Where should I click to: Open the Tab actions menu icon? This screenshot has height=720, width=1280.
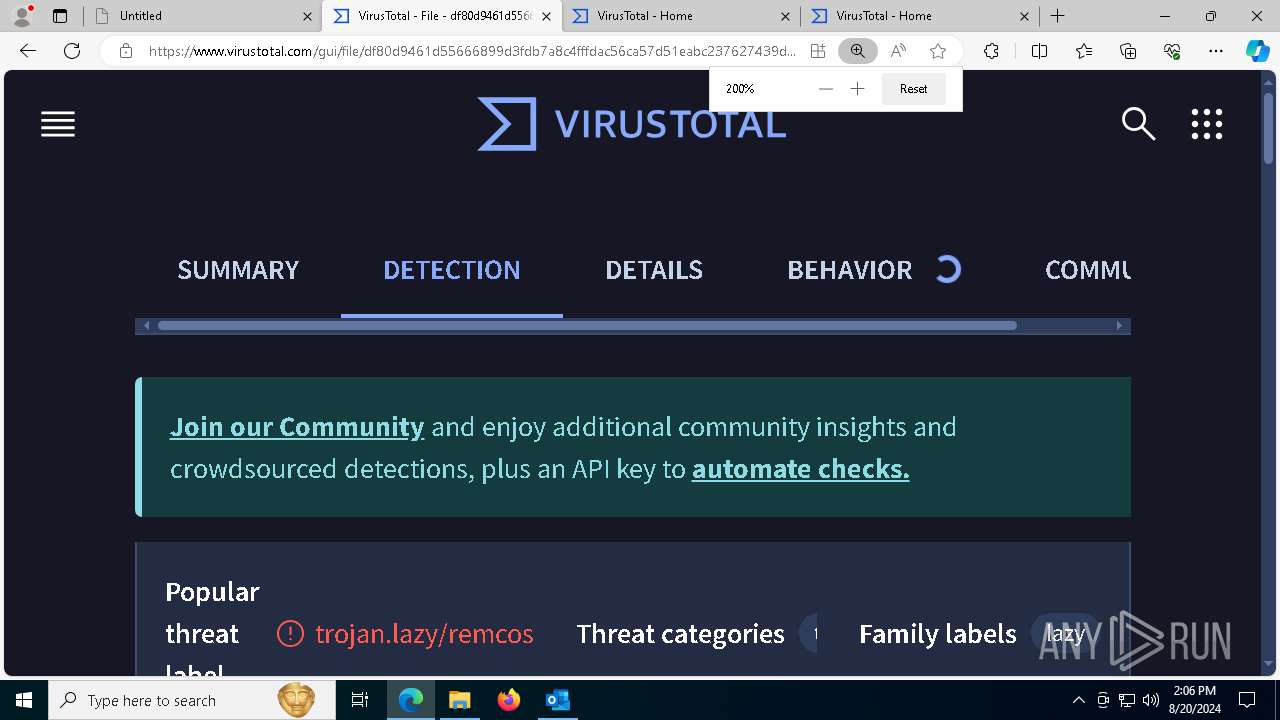coord(60,16)
